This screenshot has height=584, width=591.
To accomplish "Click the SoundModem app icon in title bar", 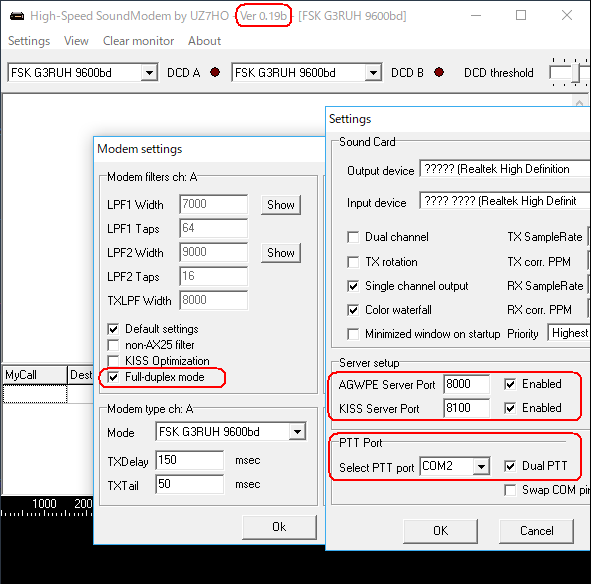I will 17,16.
